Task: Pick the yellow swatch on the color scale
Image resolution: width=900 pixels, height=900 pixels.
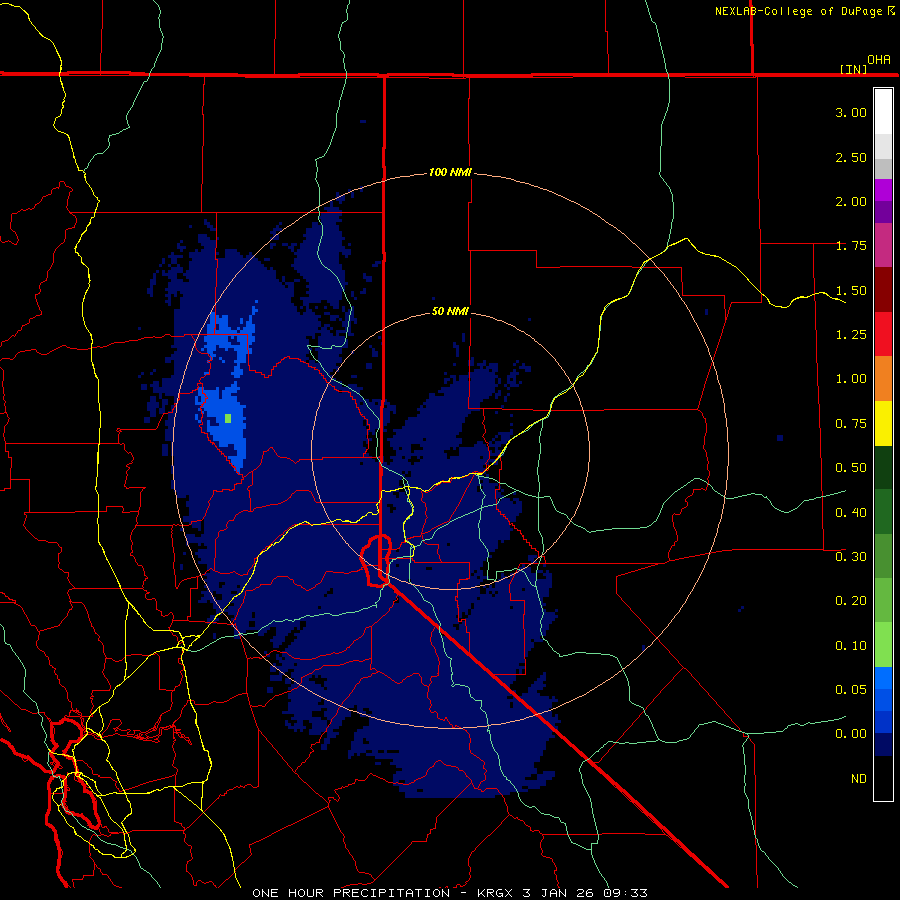Action: (x=883, y=423)
